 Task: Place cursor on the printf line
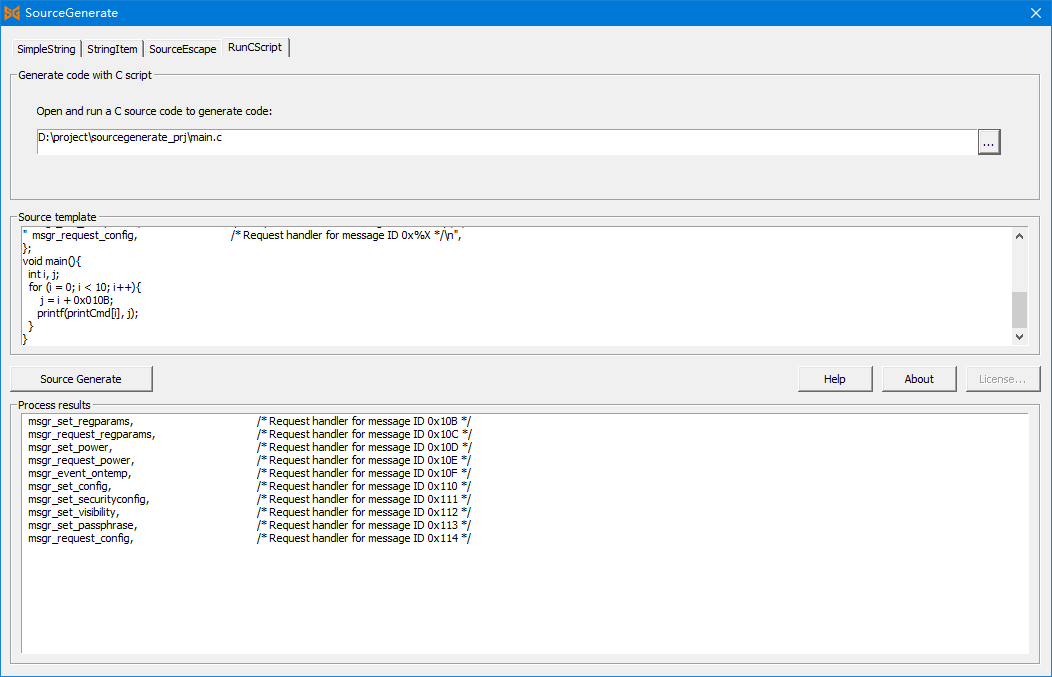click(x=88, y=313)
